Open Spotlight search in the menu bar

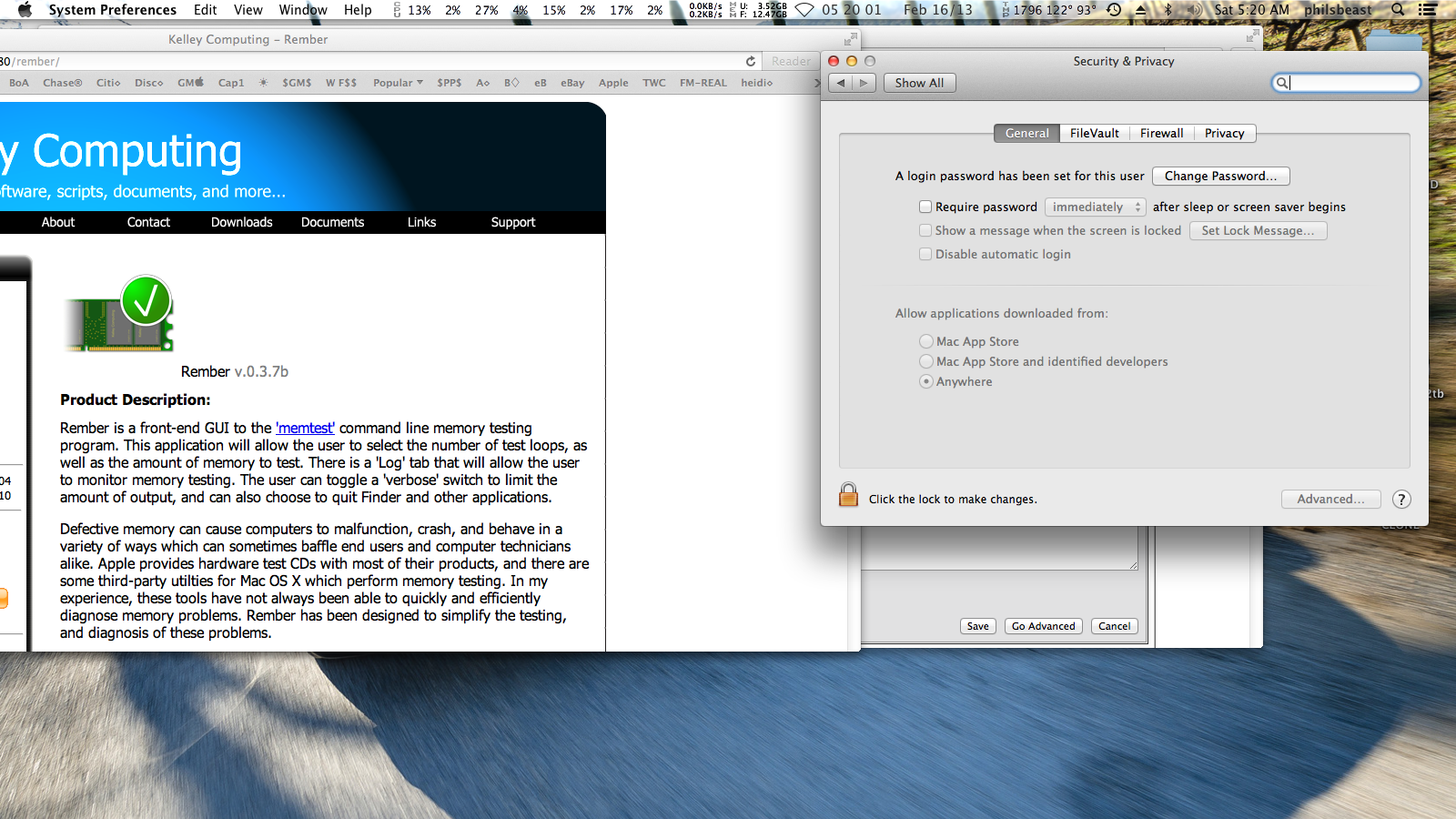(x=1398, y=9)
